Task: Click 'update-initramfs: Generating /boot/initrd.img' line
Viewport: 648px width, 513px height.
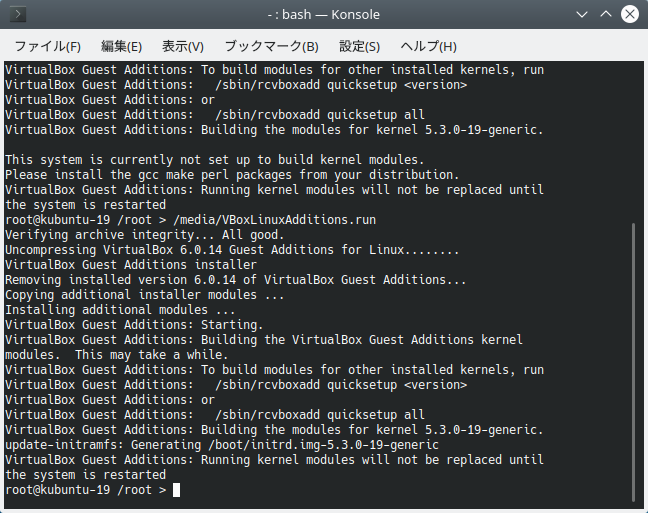Action: [x=222, y=445]
